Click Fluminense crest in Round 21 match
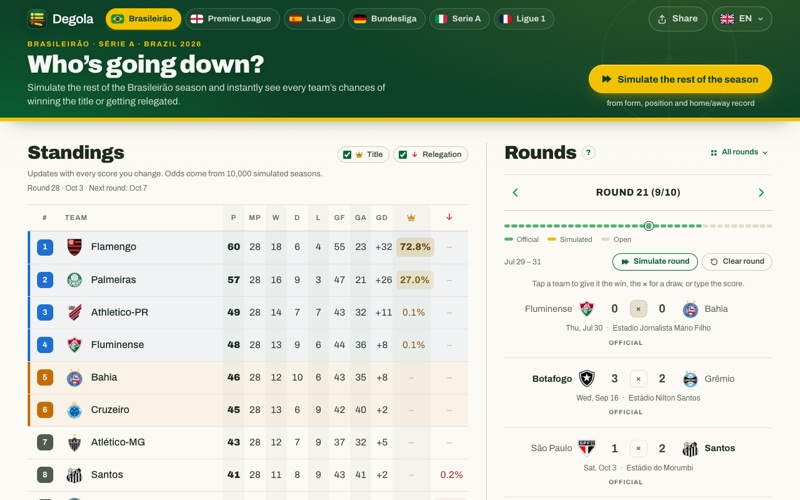The height and width of the screenshot is (500, 800). [587, 309]
